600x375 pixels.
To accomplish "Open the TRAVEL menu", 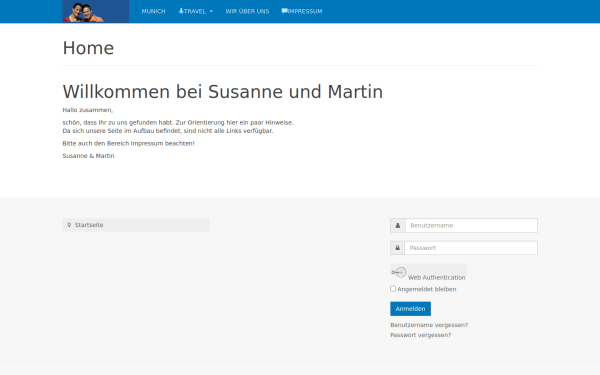I will [196, 11].
